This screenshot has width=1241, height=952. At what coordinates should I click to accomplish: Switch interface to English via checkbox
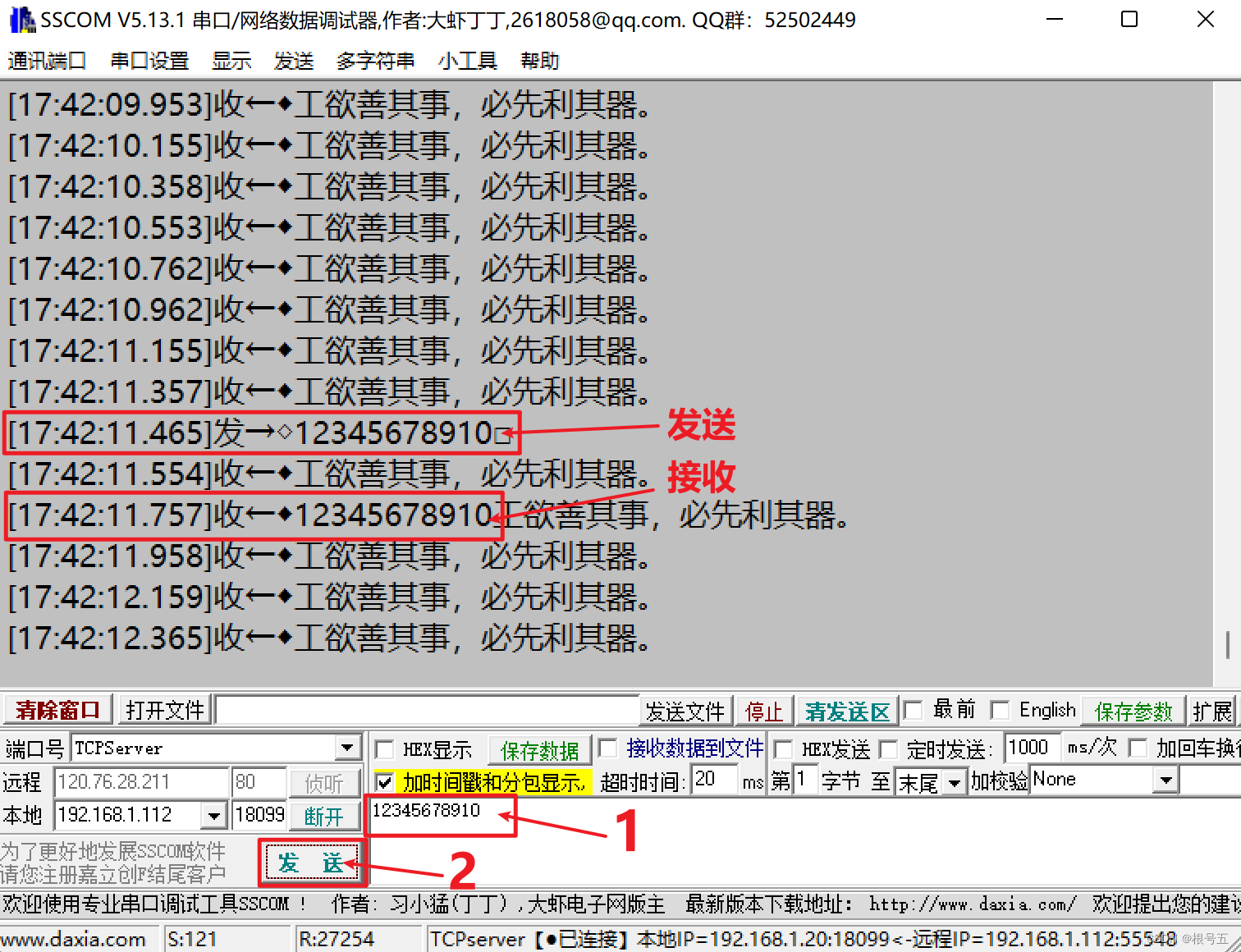1000,709
